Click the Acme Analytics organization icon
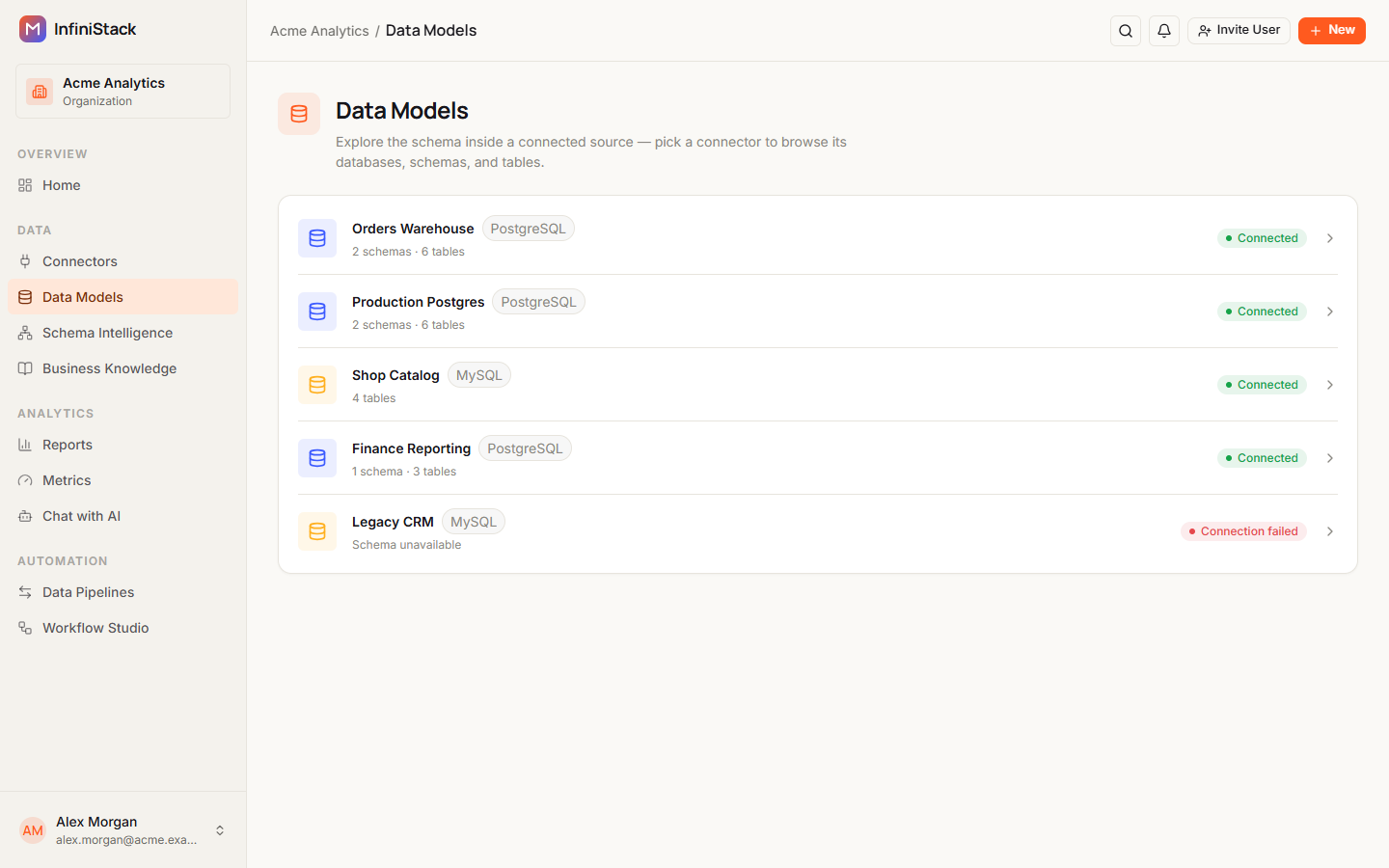This screenshot has height=868, width=1389. pos(40,92)
